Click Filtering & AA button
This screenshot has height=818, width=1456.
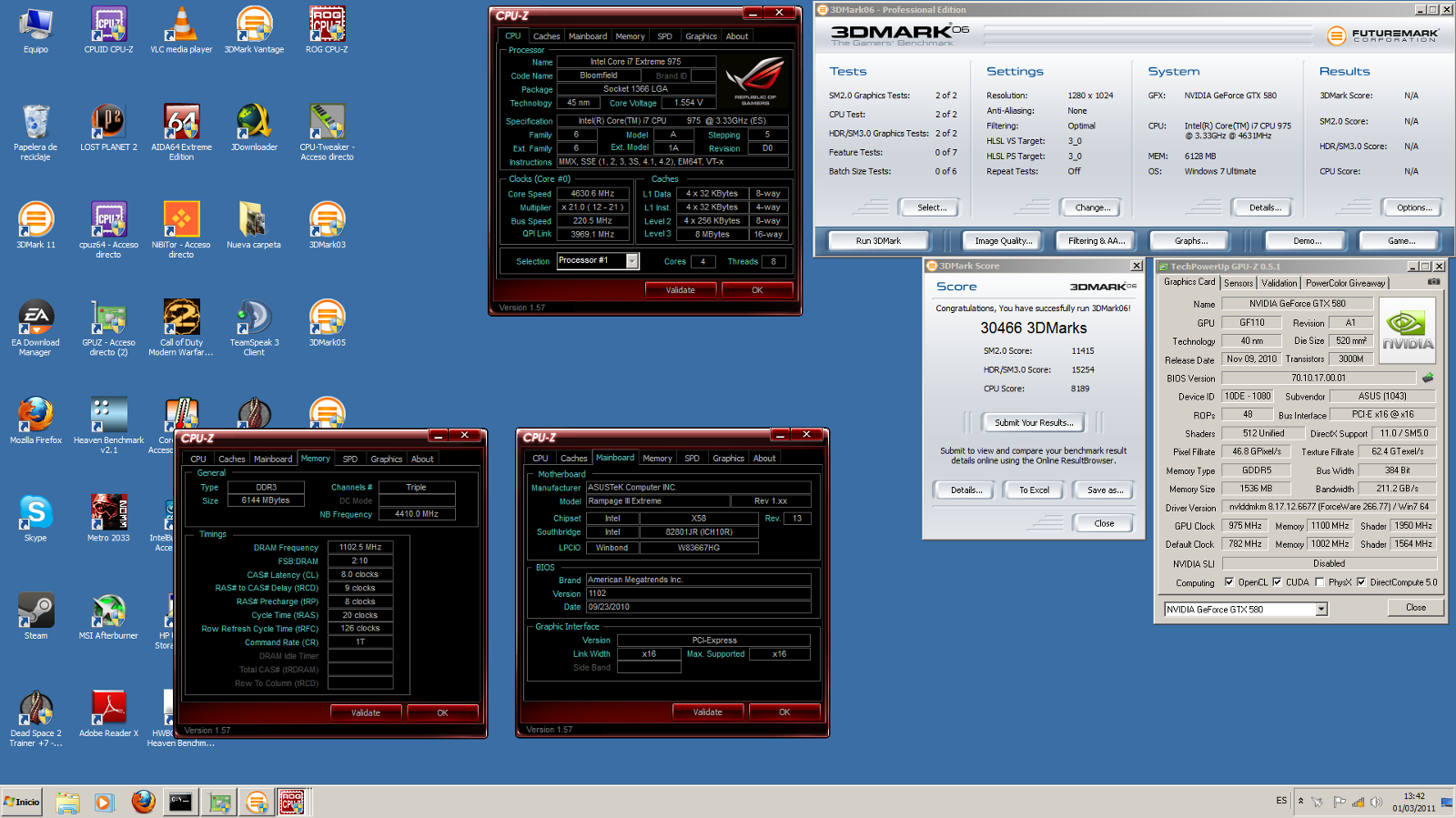click(1097, 241)
